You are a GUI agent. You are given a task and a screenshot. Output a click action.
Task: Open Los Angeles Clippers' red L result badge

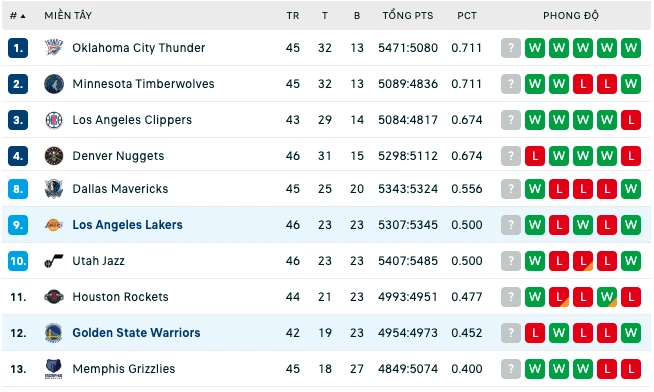pos(631,120)
